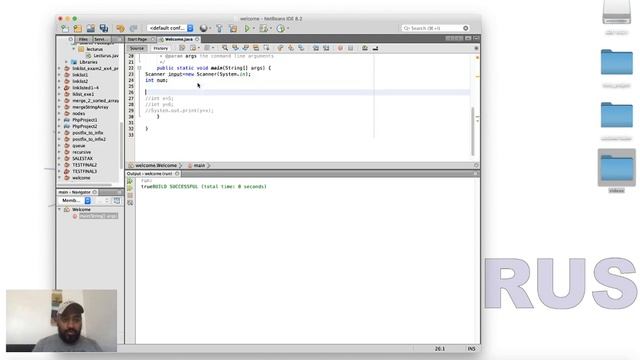Toggle the INS insert mode indicator
The width and height of the screenshot is (640, 360).
(x=471, y=349)
